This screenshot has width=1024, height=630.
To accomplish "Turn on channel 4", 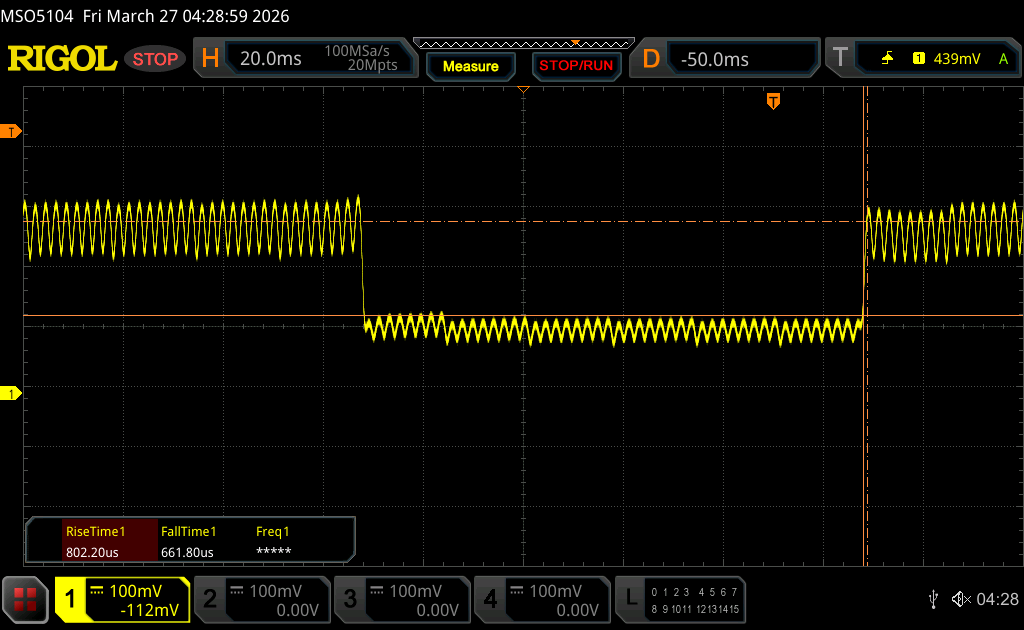I will coord(542,599).
